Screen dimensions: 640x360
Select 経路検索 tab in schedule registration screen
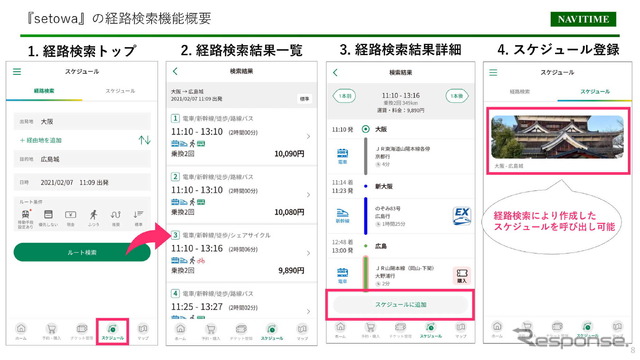click(x=520, y=92)
